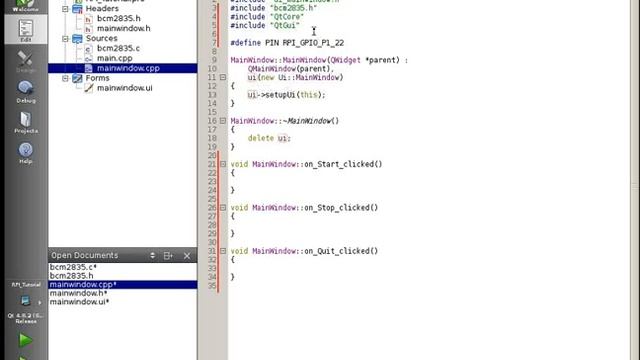The width and height of the screenshot is (640, 360).
Task: Click the bcm2835.h file icon in Headers
Action: click(88, 19)
